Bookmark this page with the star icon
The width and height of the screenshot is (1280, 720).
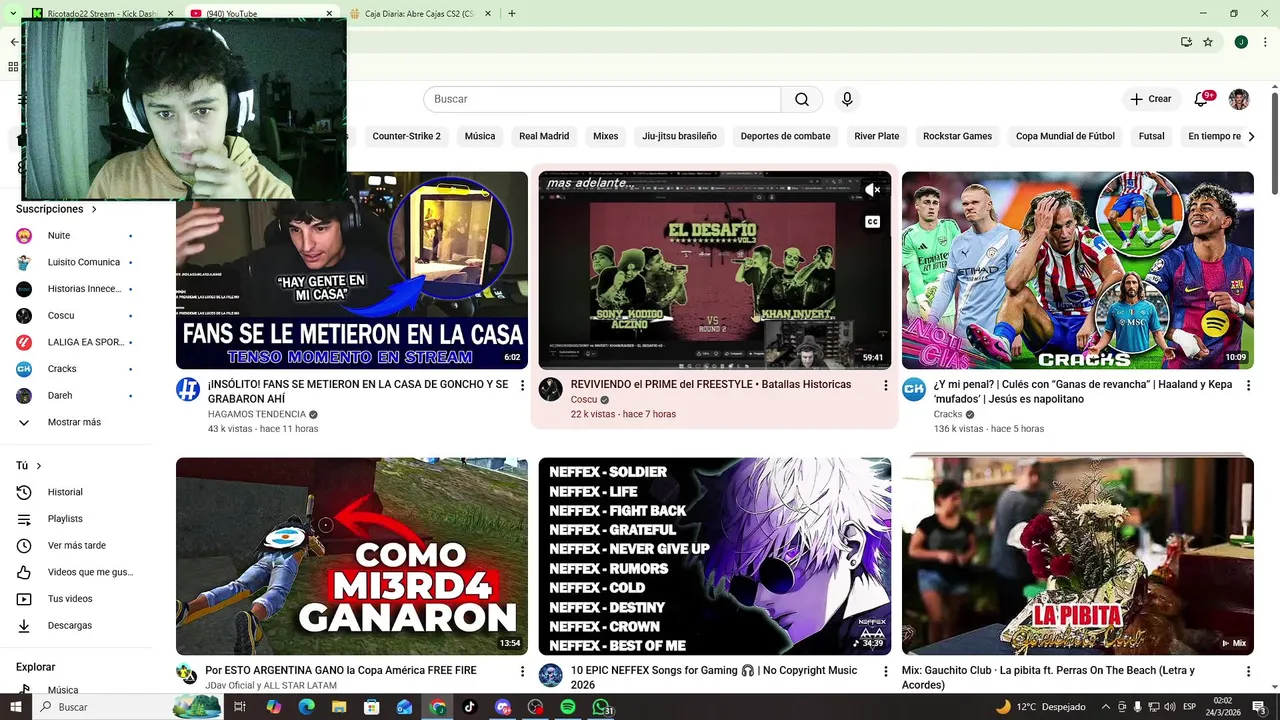pos(1208,42)
